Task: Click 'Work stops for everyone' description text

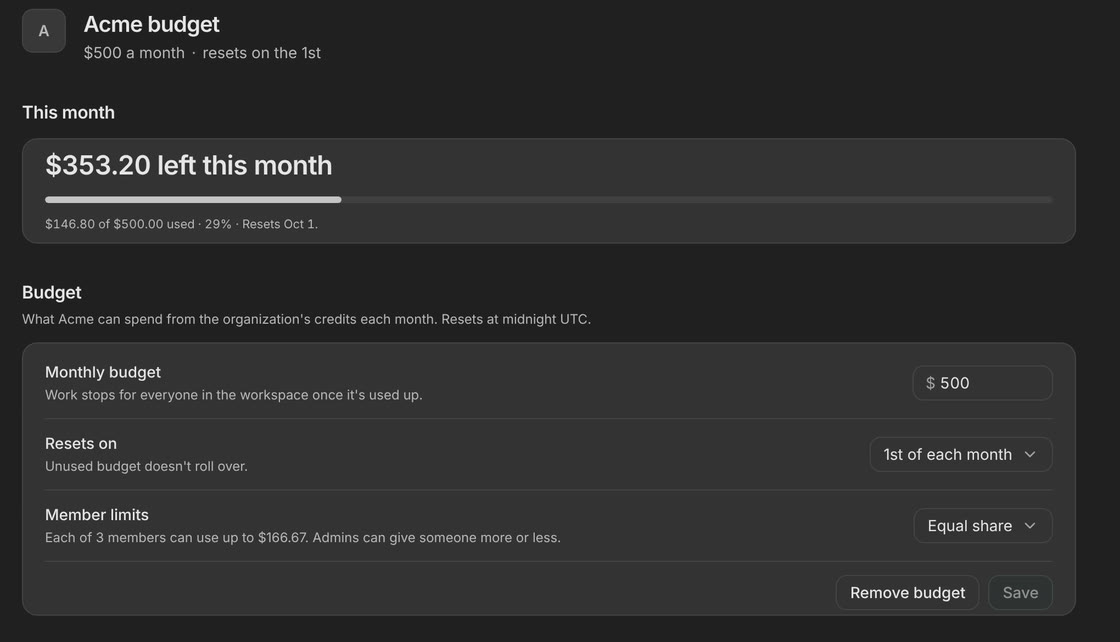Action: [234, 395]
